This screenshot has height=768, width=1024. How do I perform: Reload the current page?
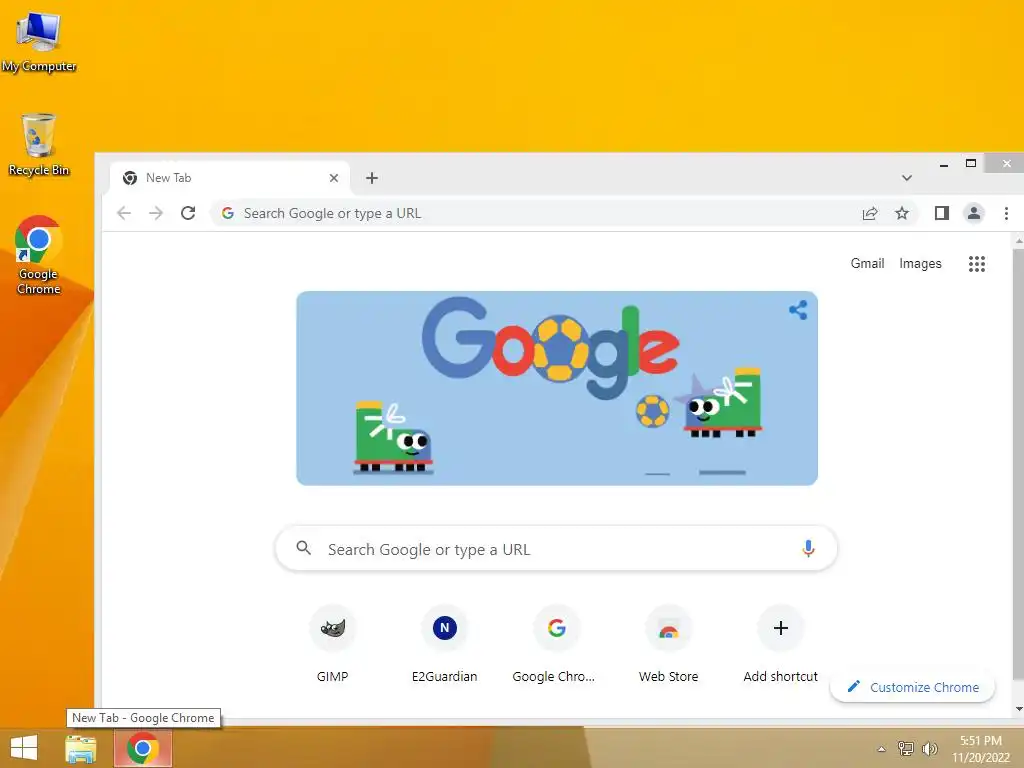click(188, 213)
